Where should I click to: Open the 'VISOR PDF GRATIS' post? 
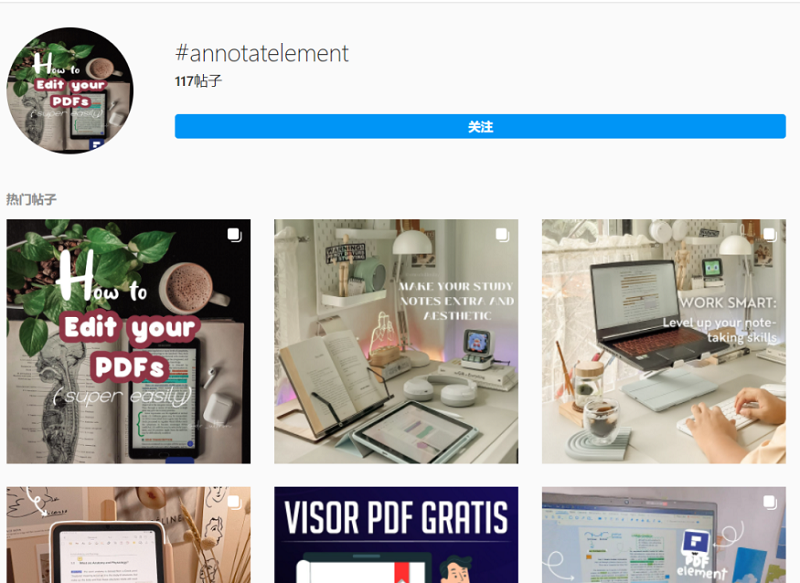coord(396,535)
